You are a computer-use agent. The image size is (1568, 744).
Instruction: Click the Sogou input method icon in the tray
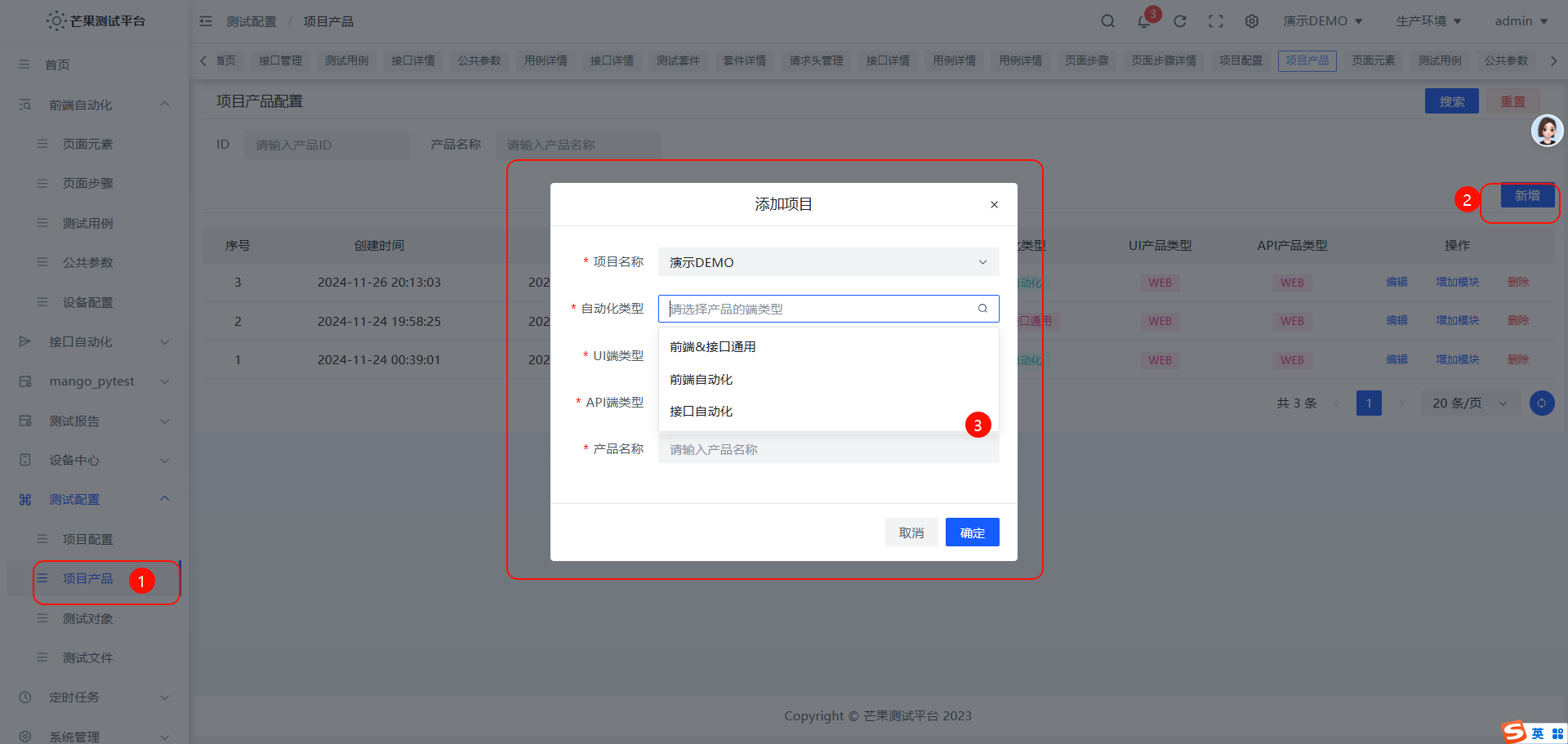pos(1513,733)
